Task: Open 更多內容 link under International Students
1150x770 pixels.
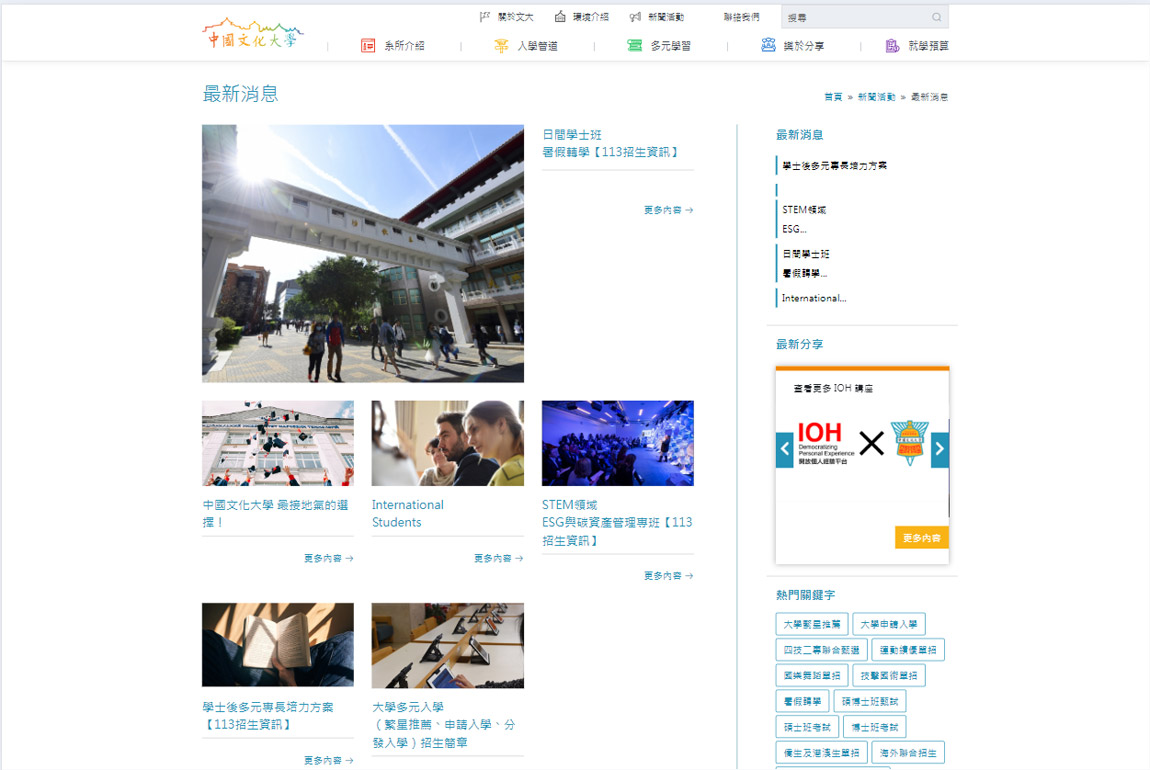Action: click(498, 558)
